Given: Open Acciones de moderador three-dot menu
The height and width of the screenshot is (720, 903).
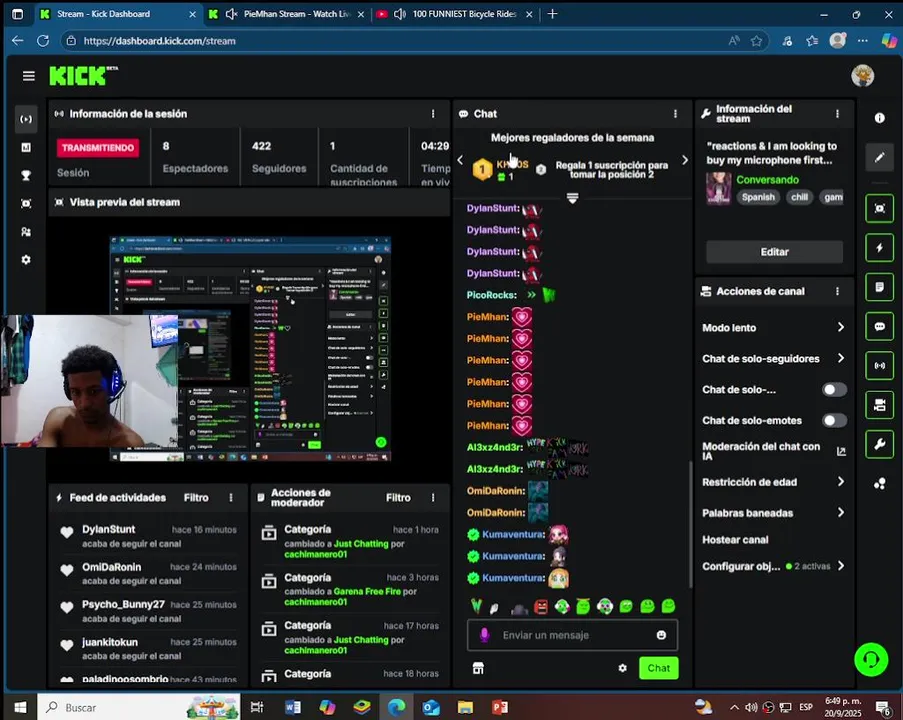Looking at the screenshot, I should click(433, 498).
